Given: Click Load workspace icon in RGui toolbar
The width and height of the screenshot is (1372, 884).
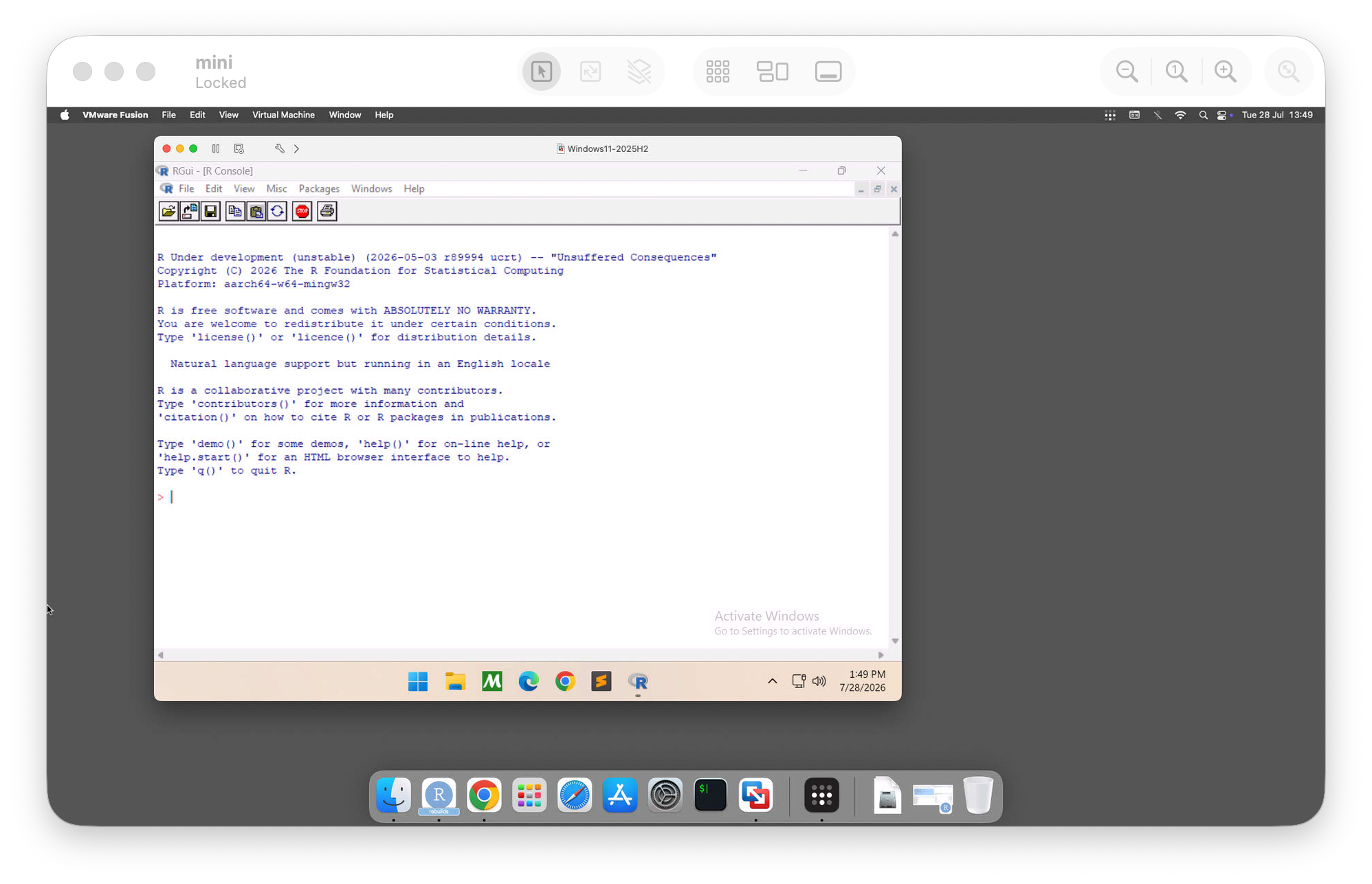Looking at the screenshot, I should click(190, 211).
